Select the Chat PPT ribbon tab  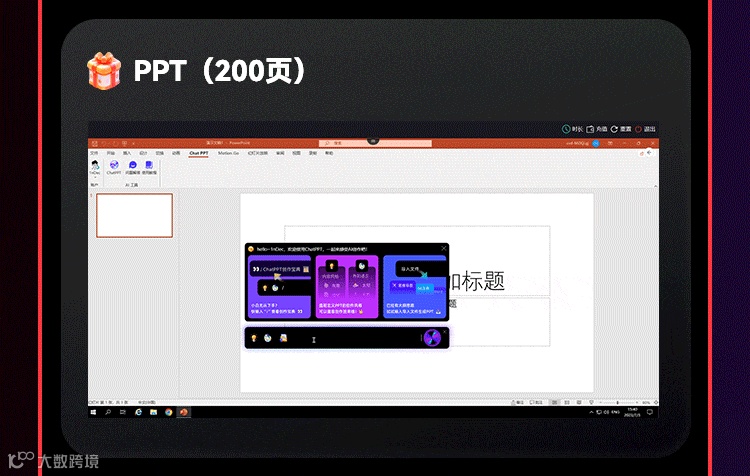199,153
